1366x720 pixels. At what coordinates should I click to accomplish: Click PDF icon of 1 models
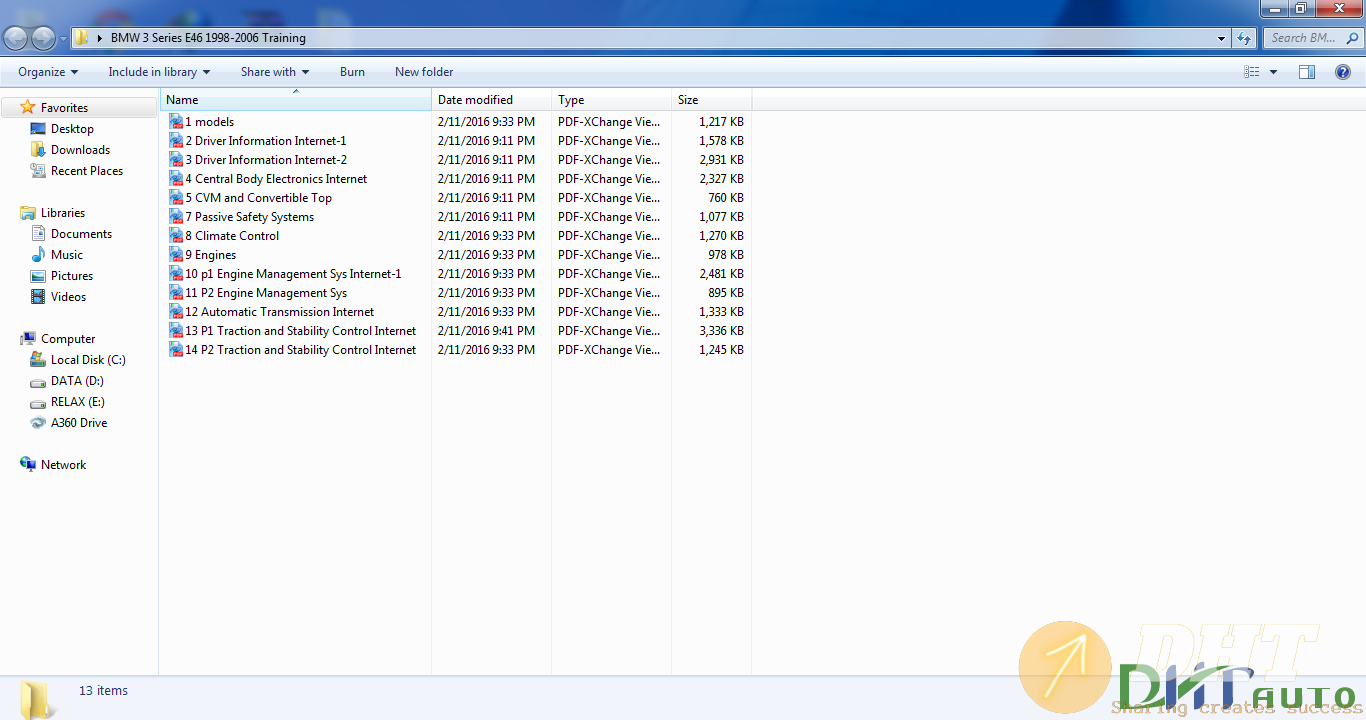(x=176, y=122)
